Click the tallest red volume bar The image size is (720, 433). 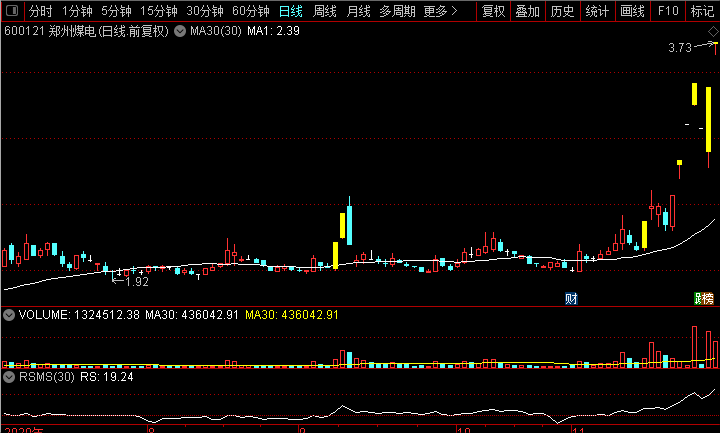tap(694, 347)
